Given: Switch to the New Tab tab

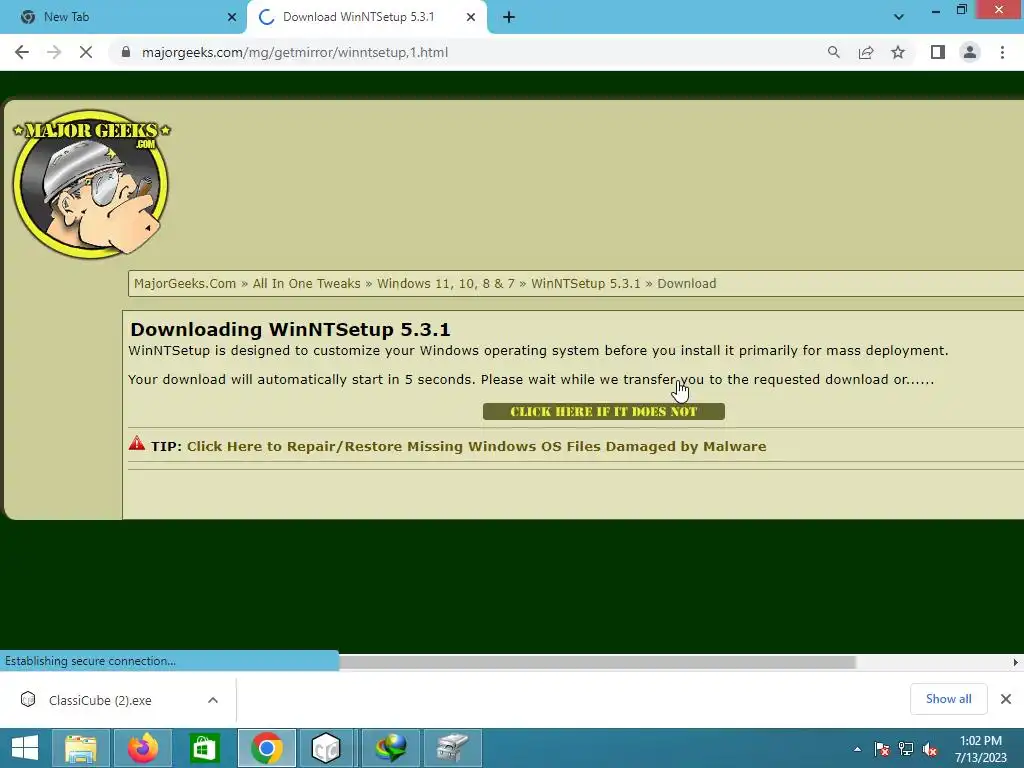Looking at the screenshot, I should pyautogui.click(x=123, y=17).
